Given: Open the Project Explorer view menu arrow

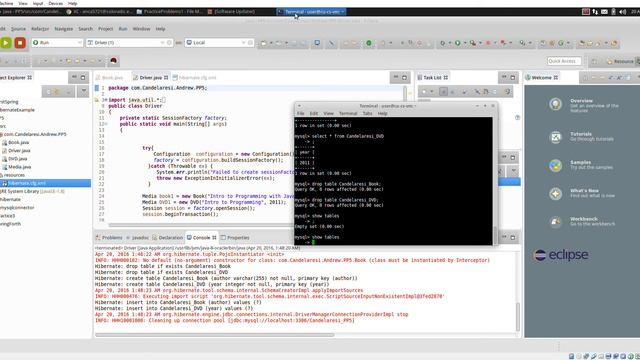Looking at the screenshot, I should 83,91.
